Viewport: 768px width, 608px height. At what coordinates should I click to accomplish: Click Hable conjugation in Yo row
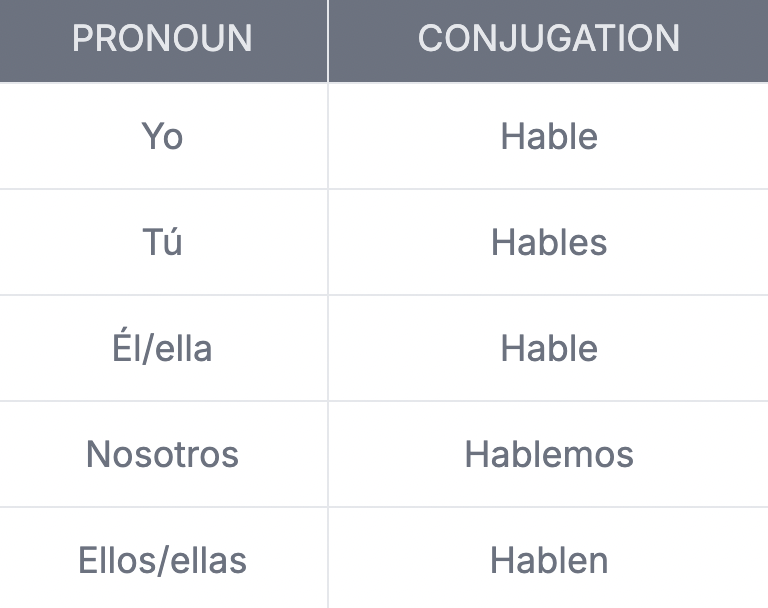[549, 136]
